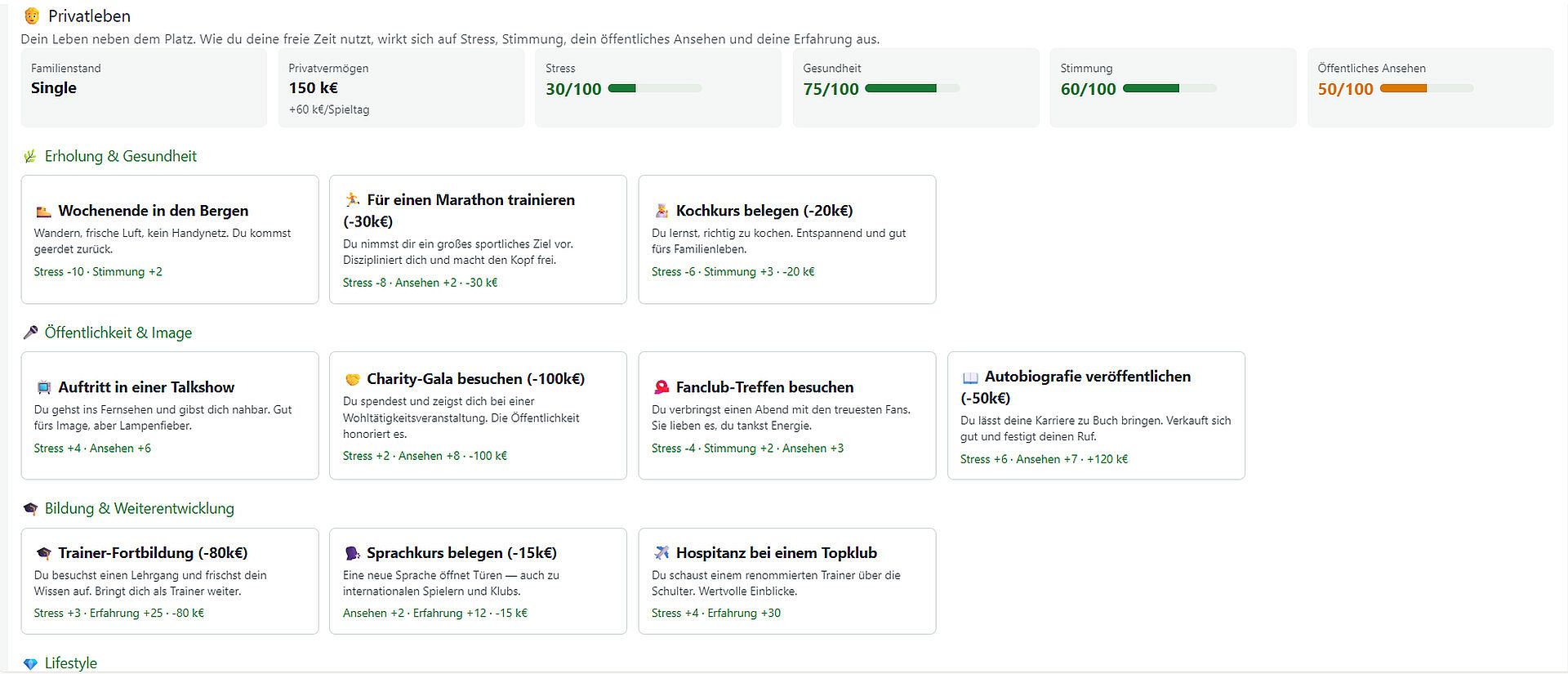Viewport: 1568px width, 674px height.
Task: Click the book icon on Autobiografie veröffentlichen
Action: click(x=970, y=377)
